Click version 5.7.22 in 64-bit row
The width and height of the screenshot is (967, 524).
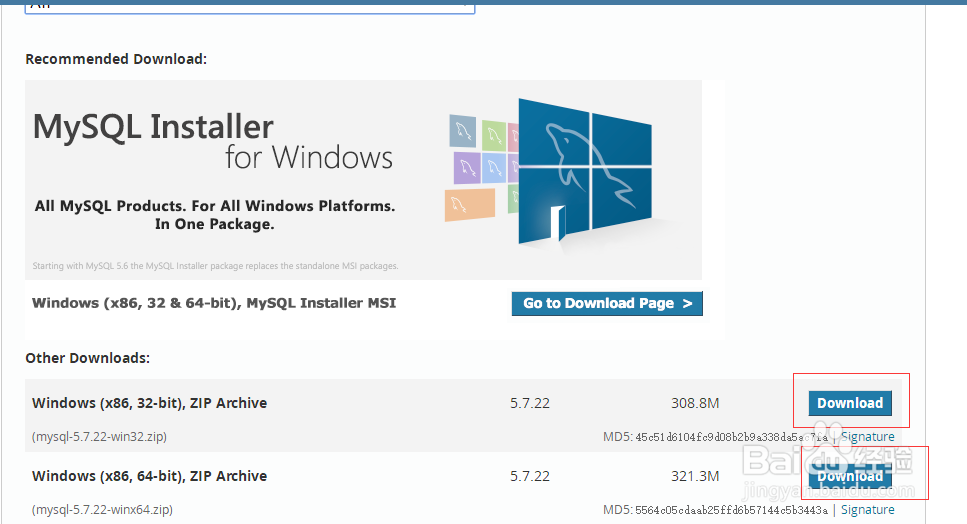530,476
